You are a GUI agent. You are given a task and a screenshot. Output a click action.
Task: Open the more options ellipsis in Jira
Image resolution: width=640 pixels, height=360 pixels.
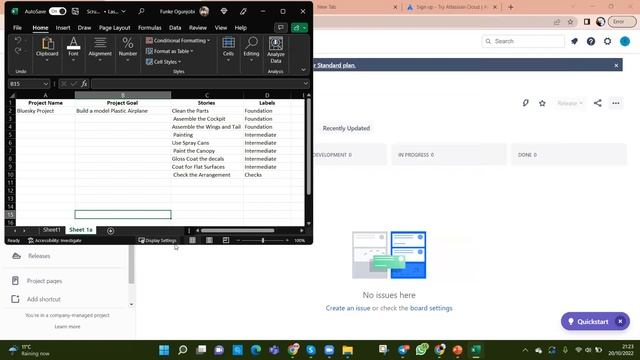(616, 103)
